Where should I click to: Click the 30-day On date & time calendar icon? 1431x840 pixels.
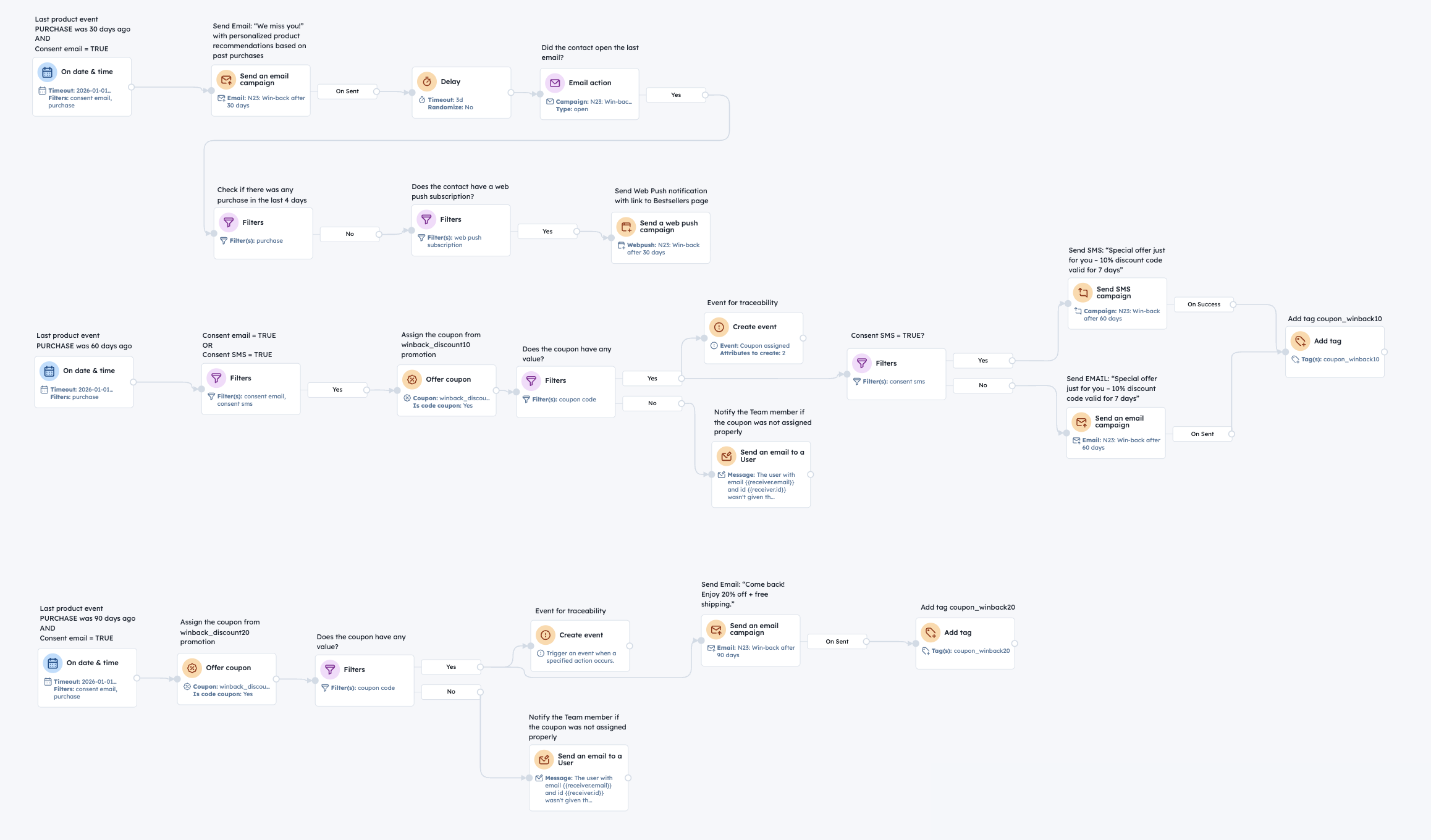47,72
